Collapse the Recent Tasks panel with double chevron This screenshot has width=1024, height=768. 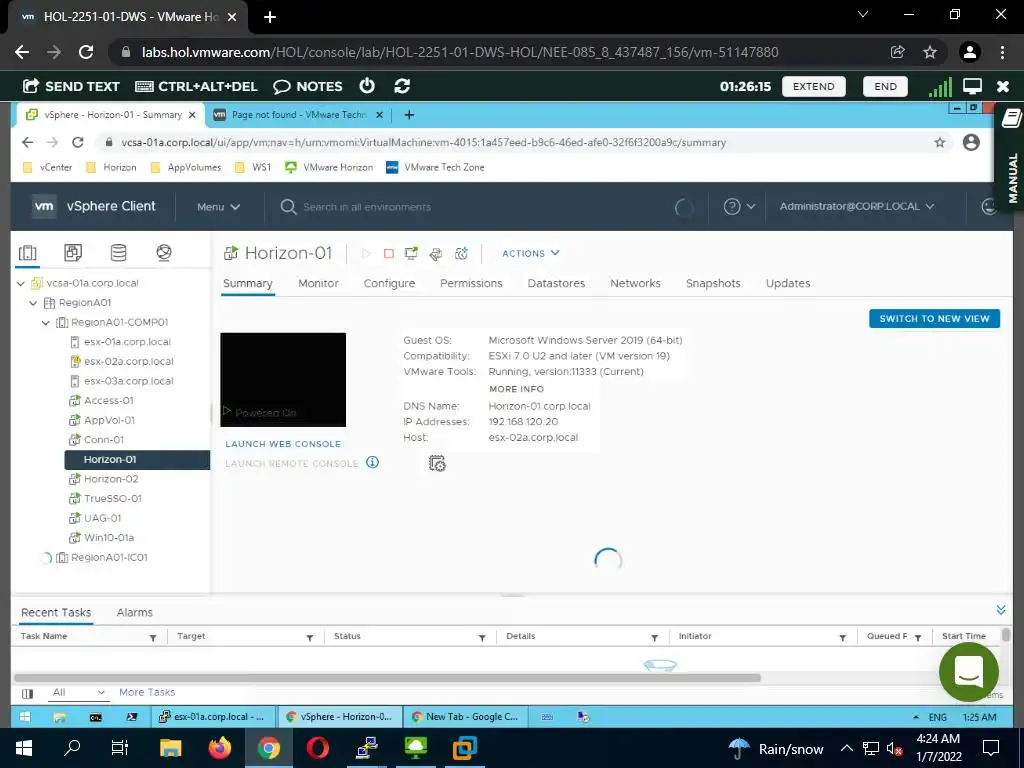tap(1000, 610)
